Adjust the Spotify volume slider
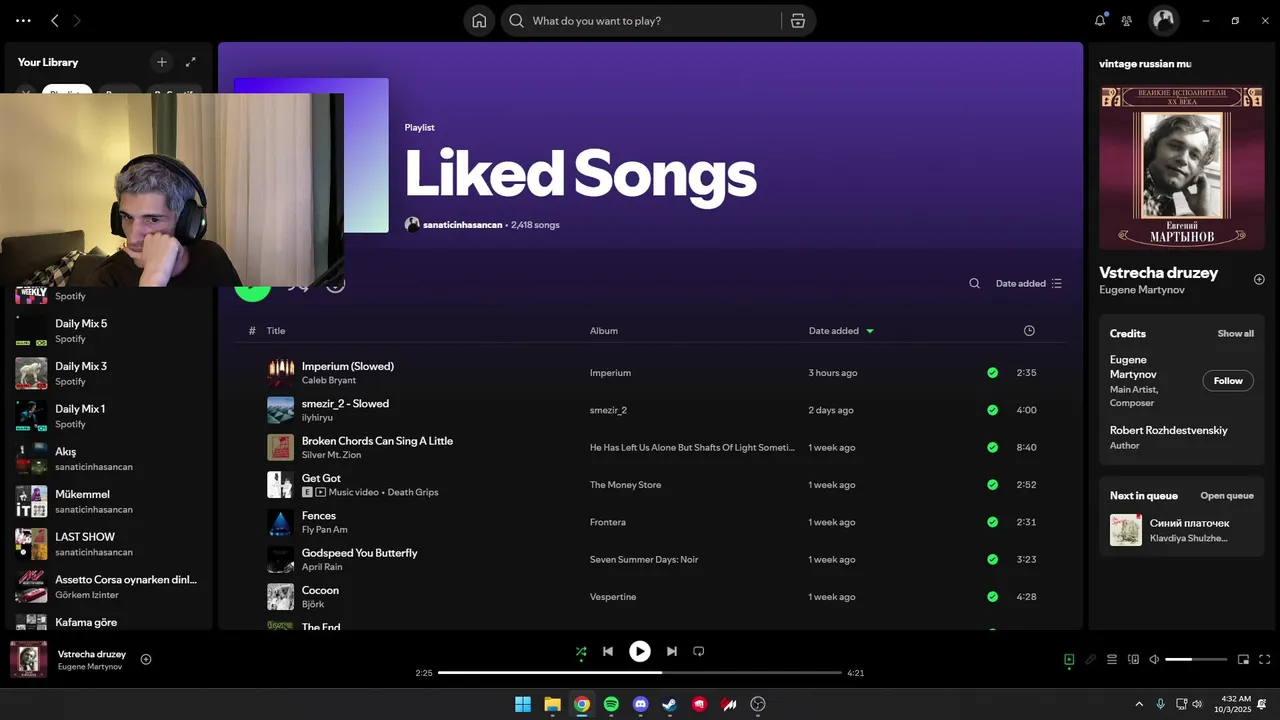The width and height of the screenshot is (1280, 720). tap(1196, 660)
